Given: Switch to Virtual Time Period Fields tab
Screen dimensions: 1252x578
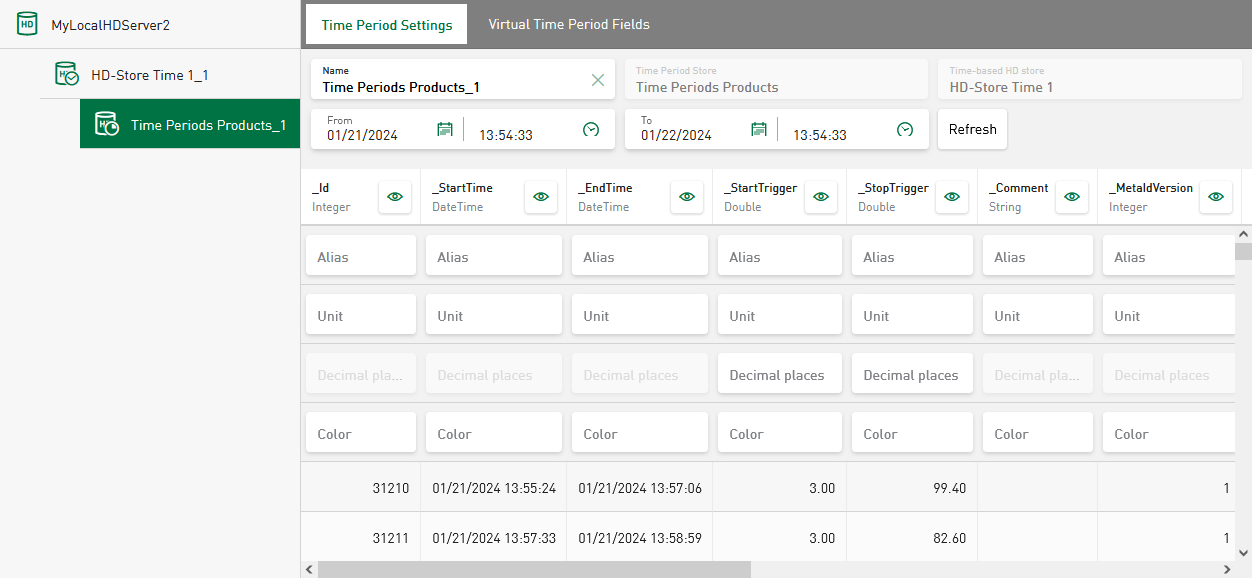Looking at the screenshot, I should [x=568, y=24].
